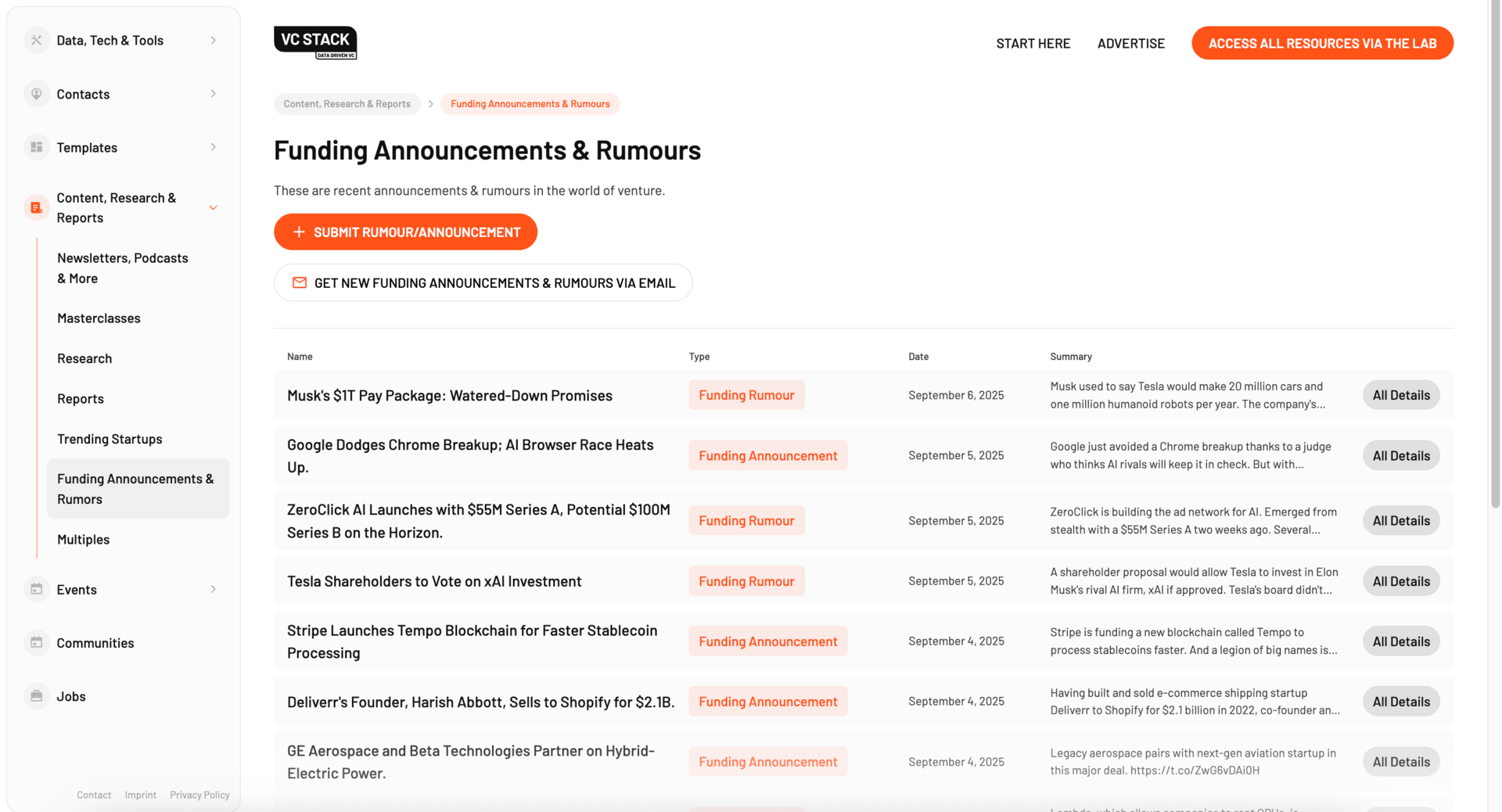Click ZeroClick AI Launches title
1502x812 pixels.
tap(479, 520)
